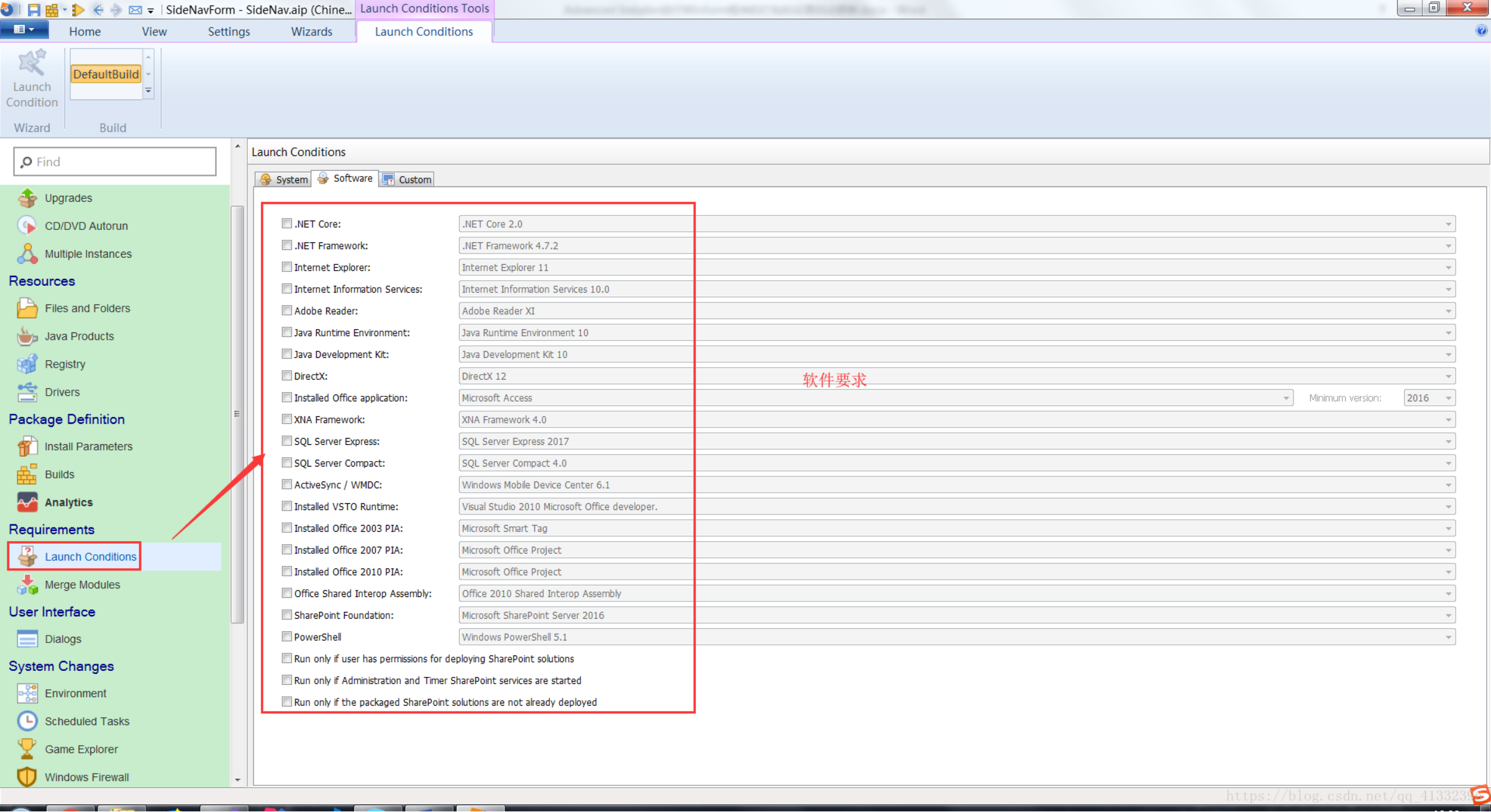Image resolution: width=1491 pixels, height=812 pixels.
Task: Expand the .NET Core version dropdown
Action: coord(1448,224)
